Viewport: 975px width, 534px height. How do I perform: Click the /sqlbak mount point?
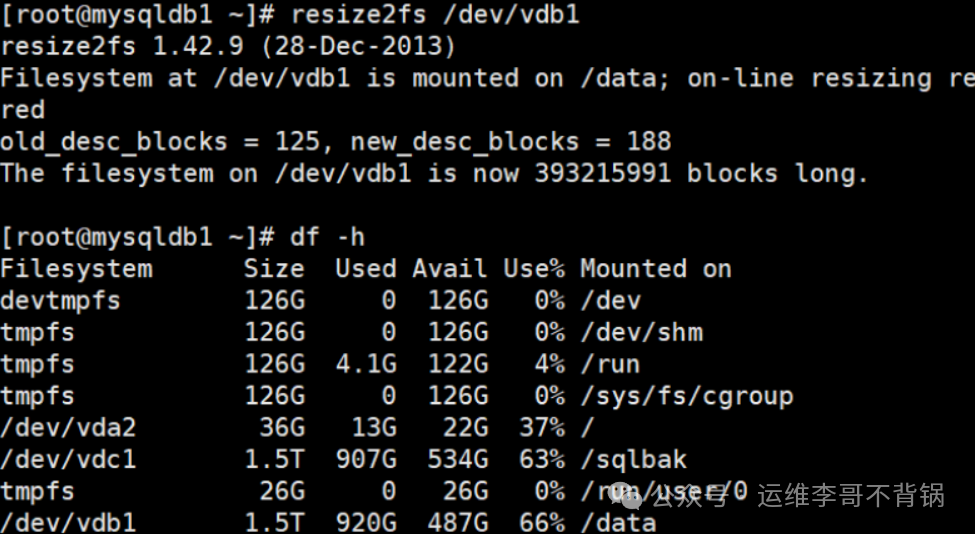[x=633, y=460]
